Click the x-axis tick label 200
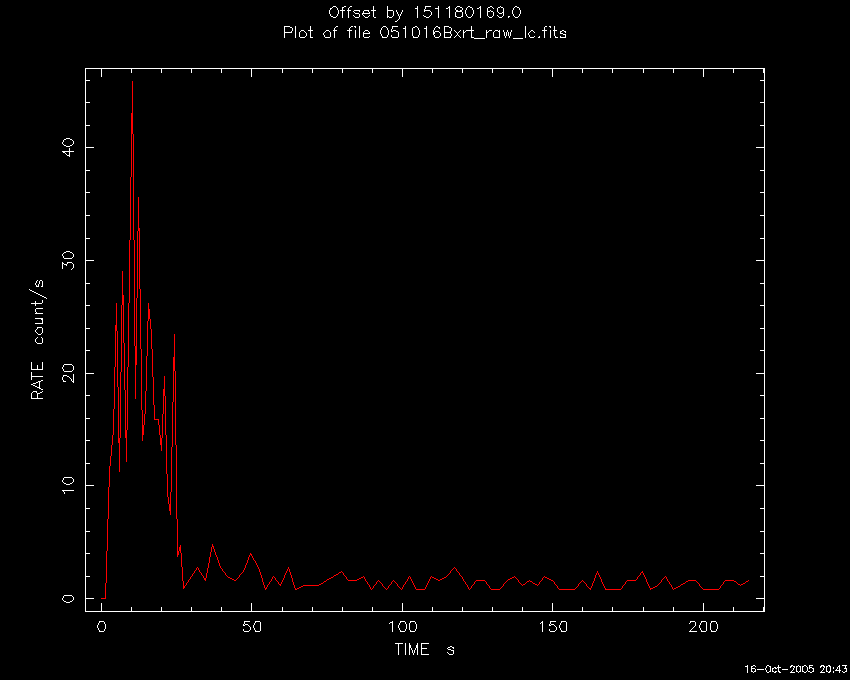The image size is (850, 680). 703,627
